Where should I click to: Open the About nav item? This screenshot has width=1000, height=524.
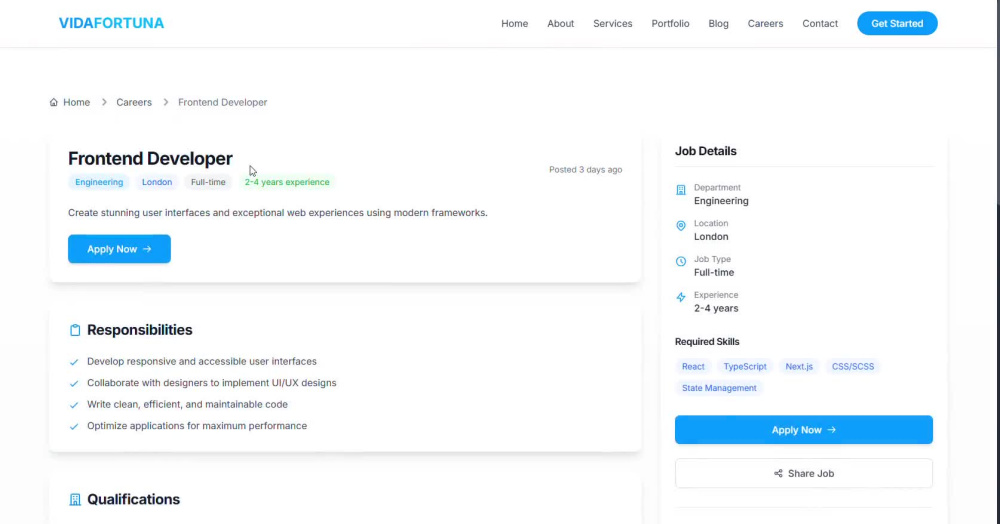click(560, 24)
